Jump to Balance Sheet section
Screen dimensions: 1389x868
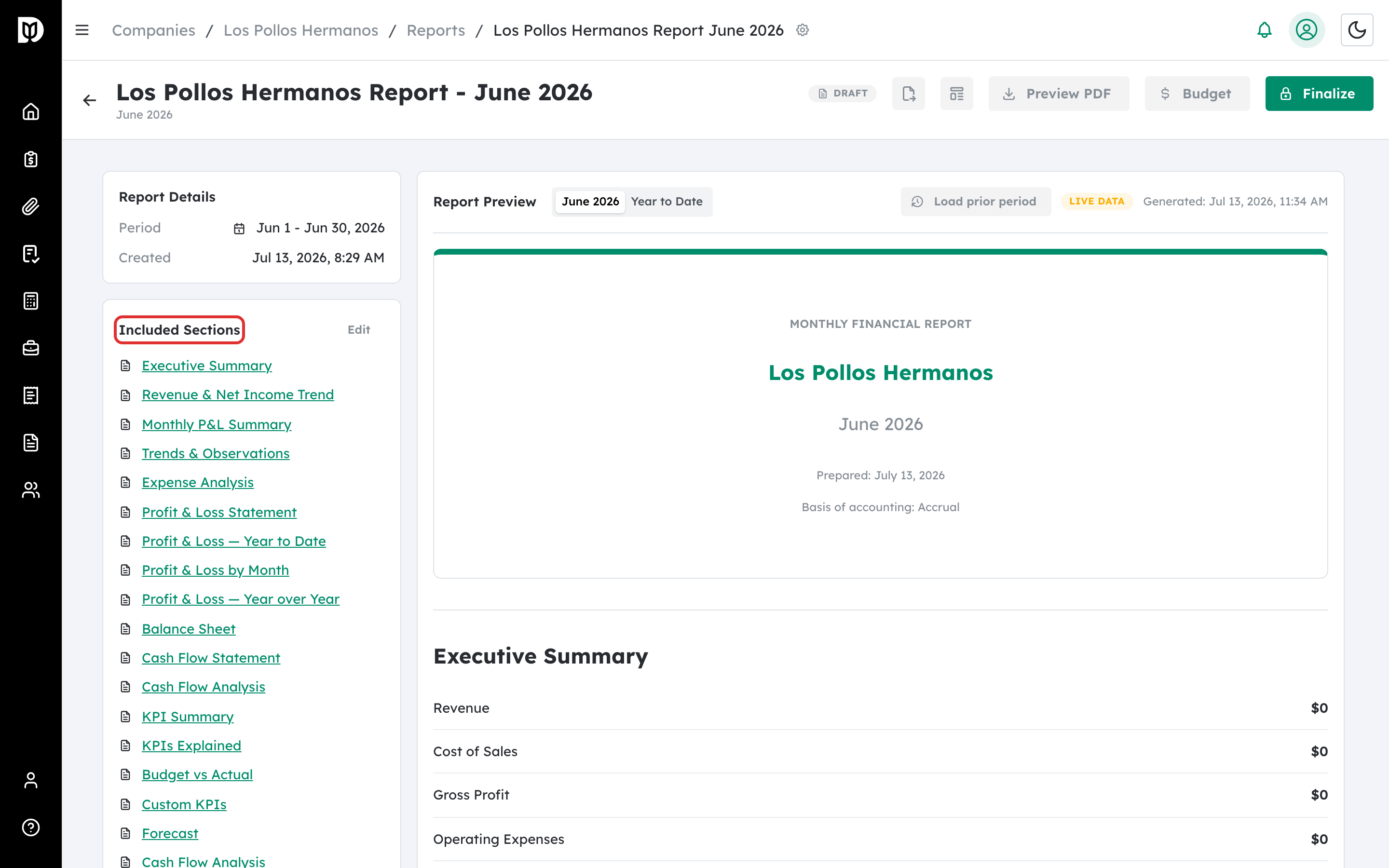click(188, 629)
